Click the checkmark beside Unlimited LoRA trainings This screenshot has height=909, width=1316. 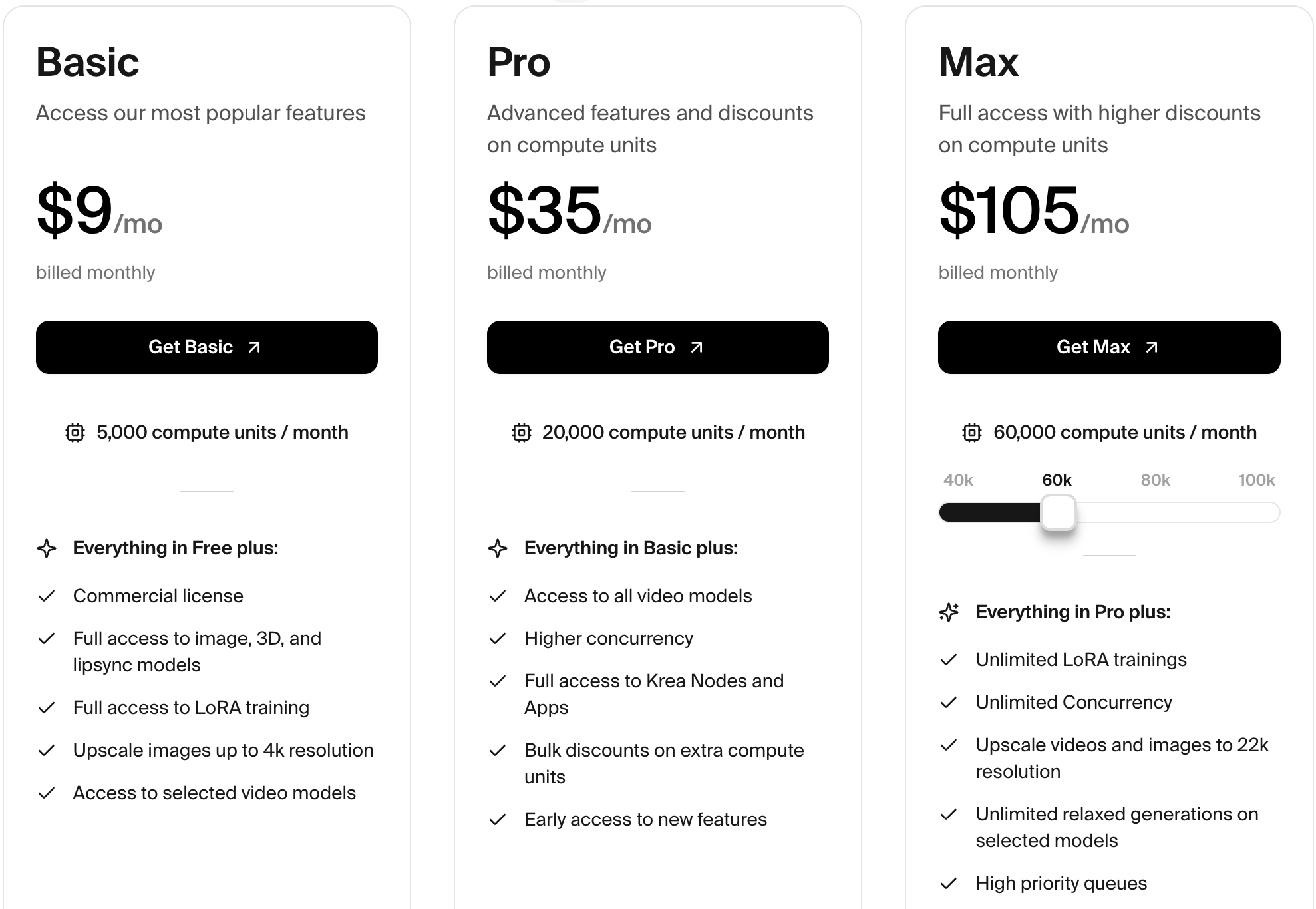949,660
